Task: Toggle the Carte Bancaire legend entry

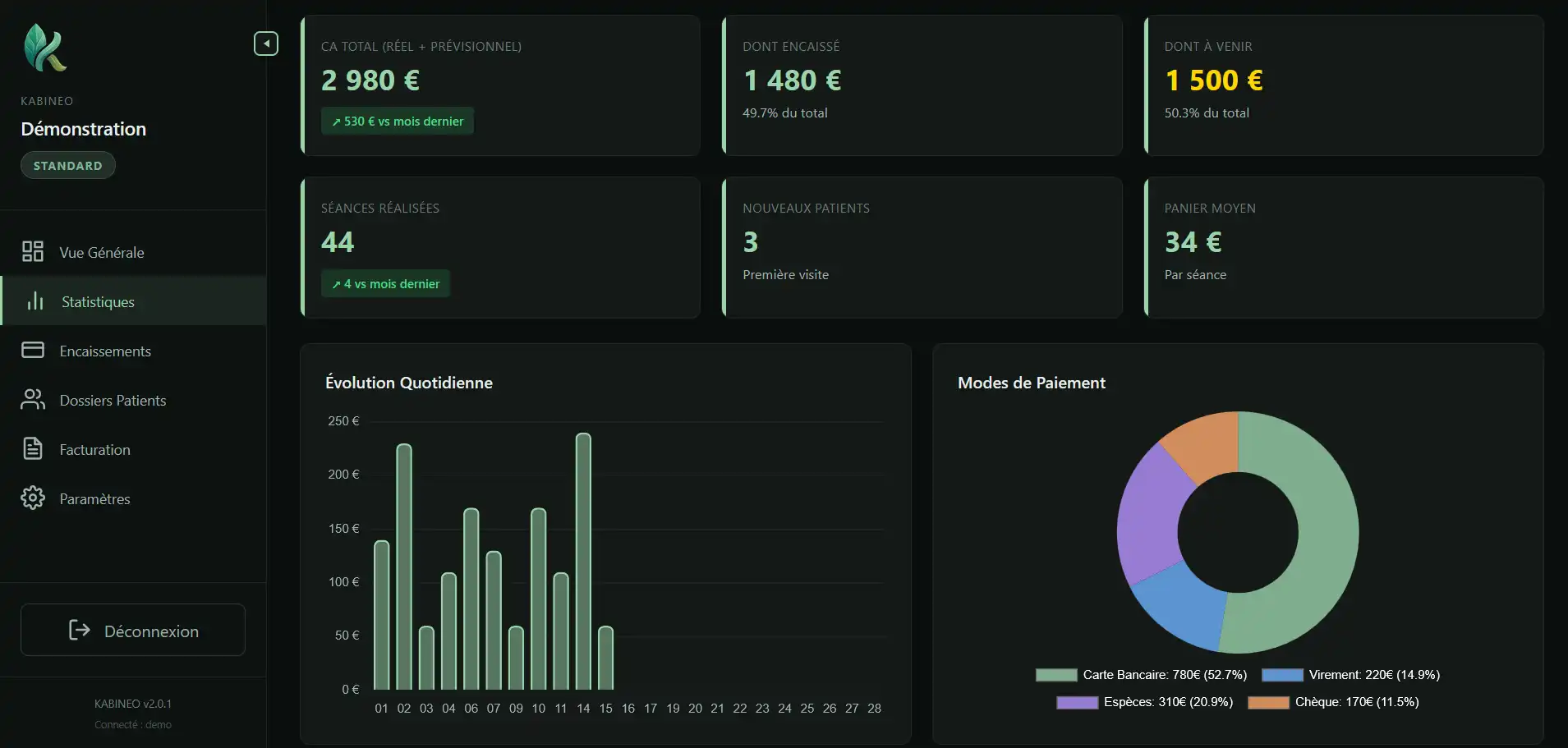Action: 1141,675
